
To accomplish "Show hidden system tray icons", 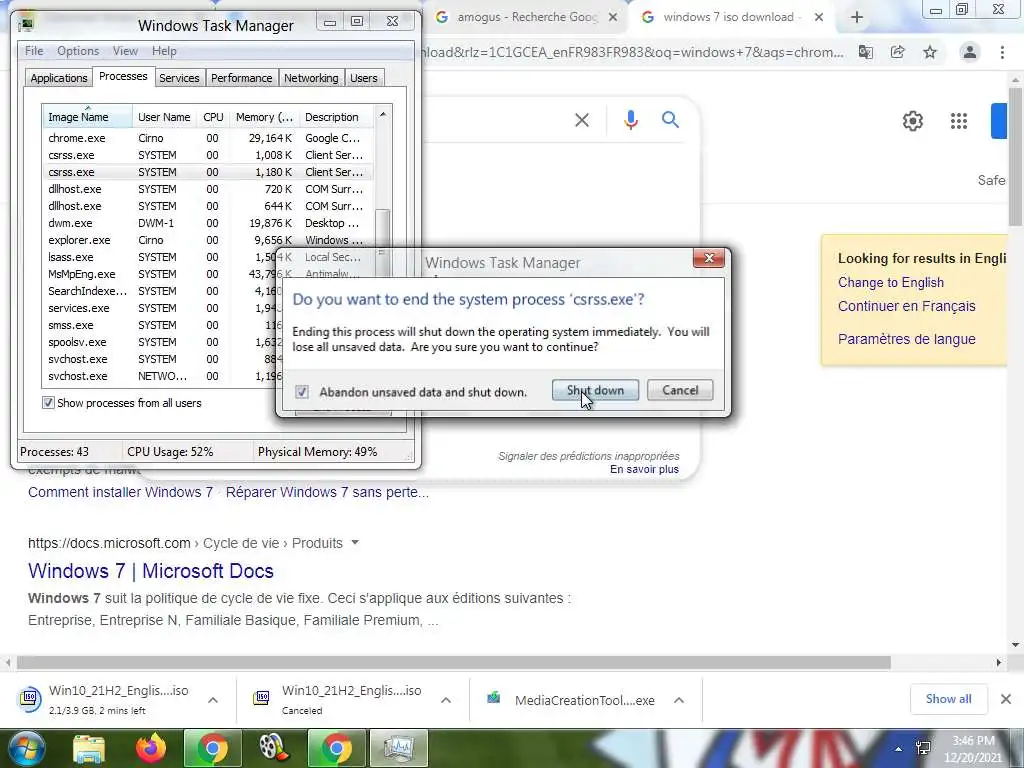I will (x=899, y=749).
